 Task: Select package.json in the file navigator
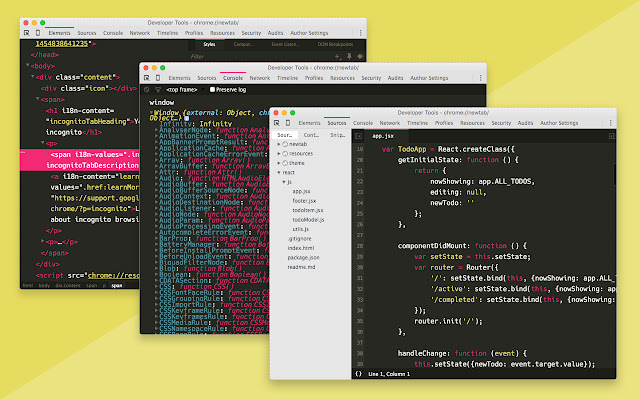[305, 257]
